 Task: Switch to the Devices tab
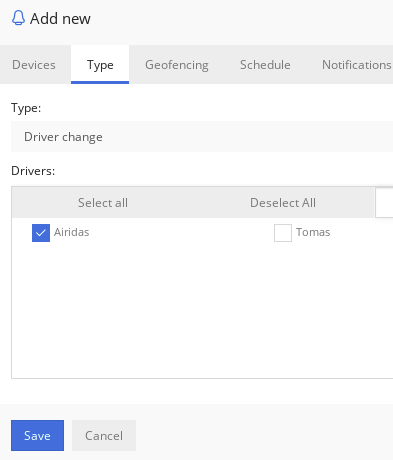pos(34,65)
